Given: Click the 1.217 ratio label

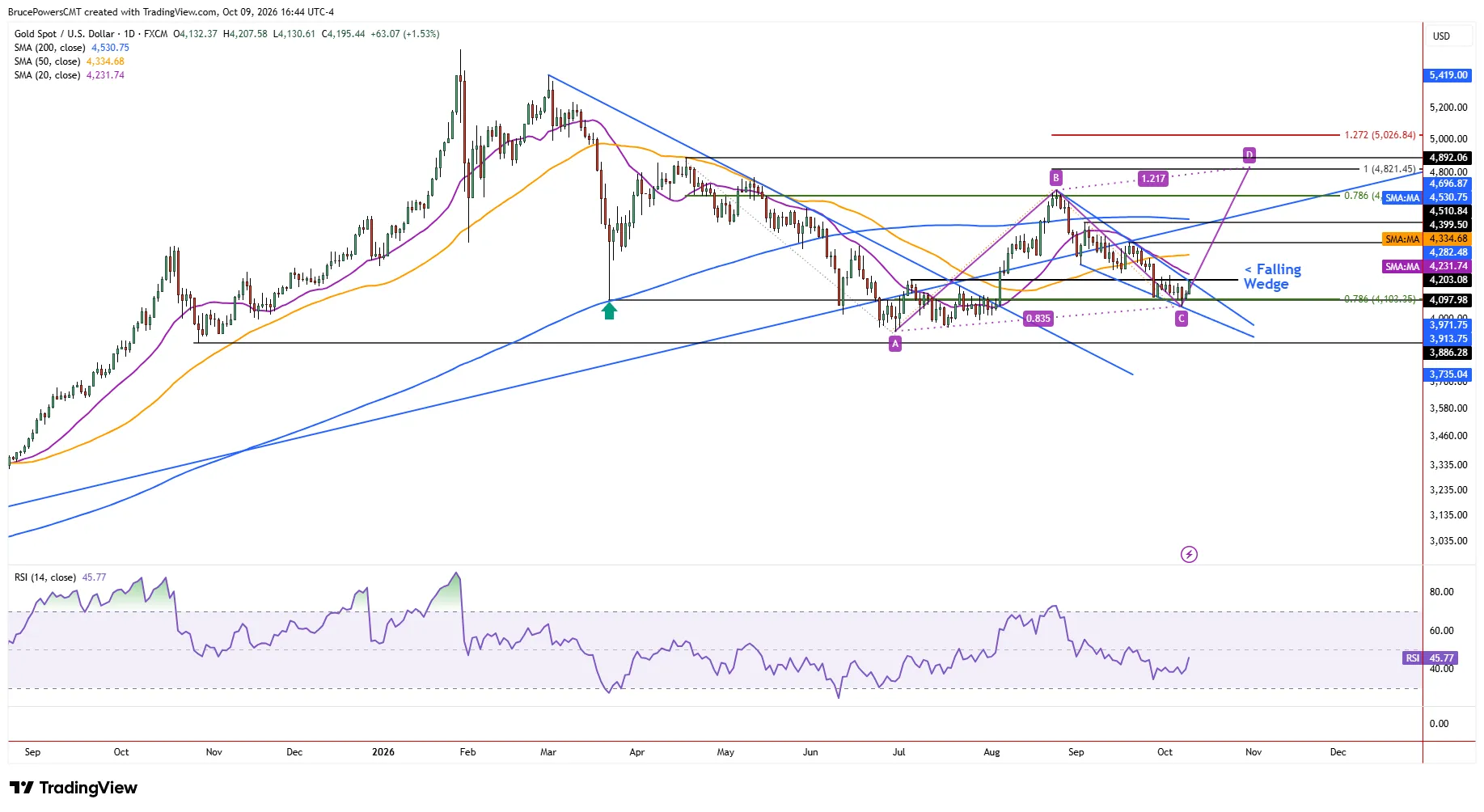Looking at the screenshot, I should pos(1153,179).
